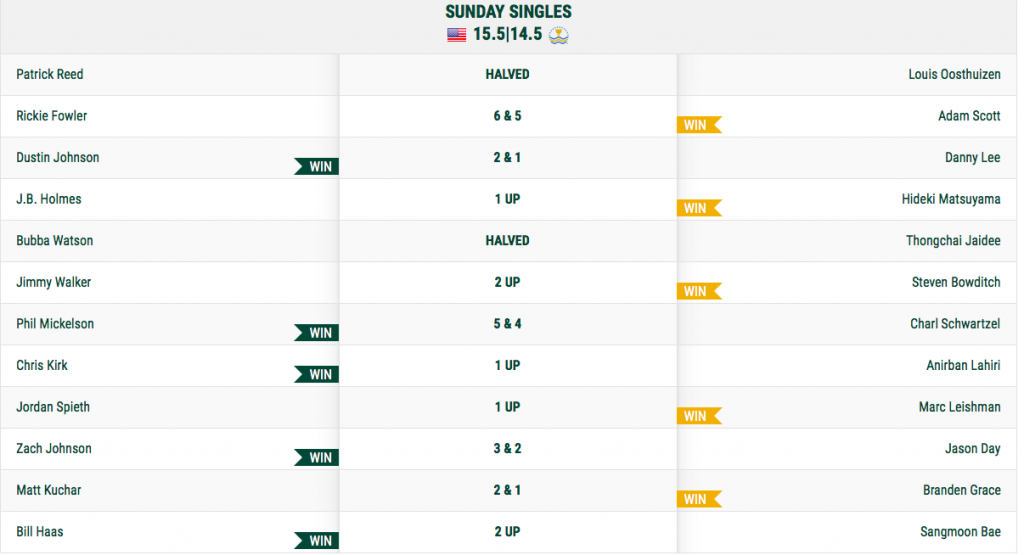Click the USA flag icon in header
Image resolution: width=1024 pixels, height=555 pixels.
point(456,35)
